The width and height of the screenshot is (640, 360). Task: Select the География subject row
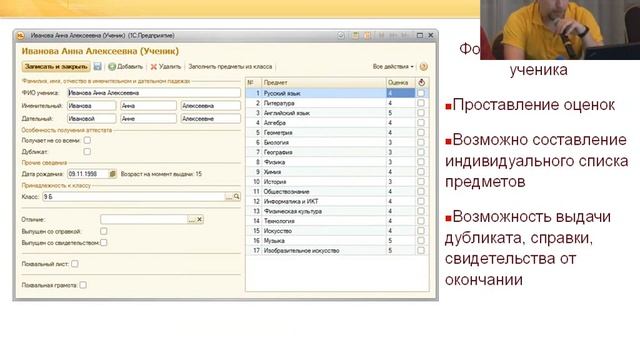[x=337, y=152]
